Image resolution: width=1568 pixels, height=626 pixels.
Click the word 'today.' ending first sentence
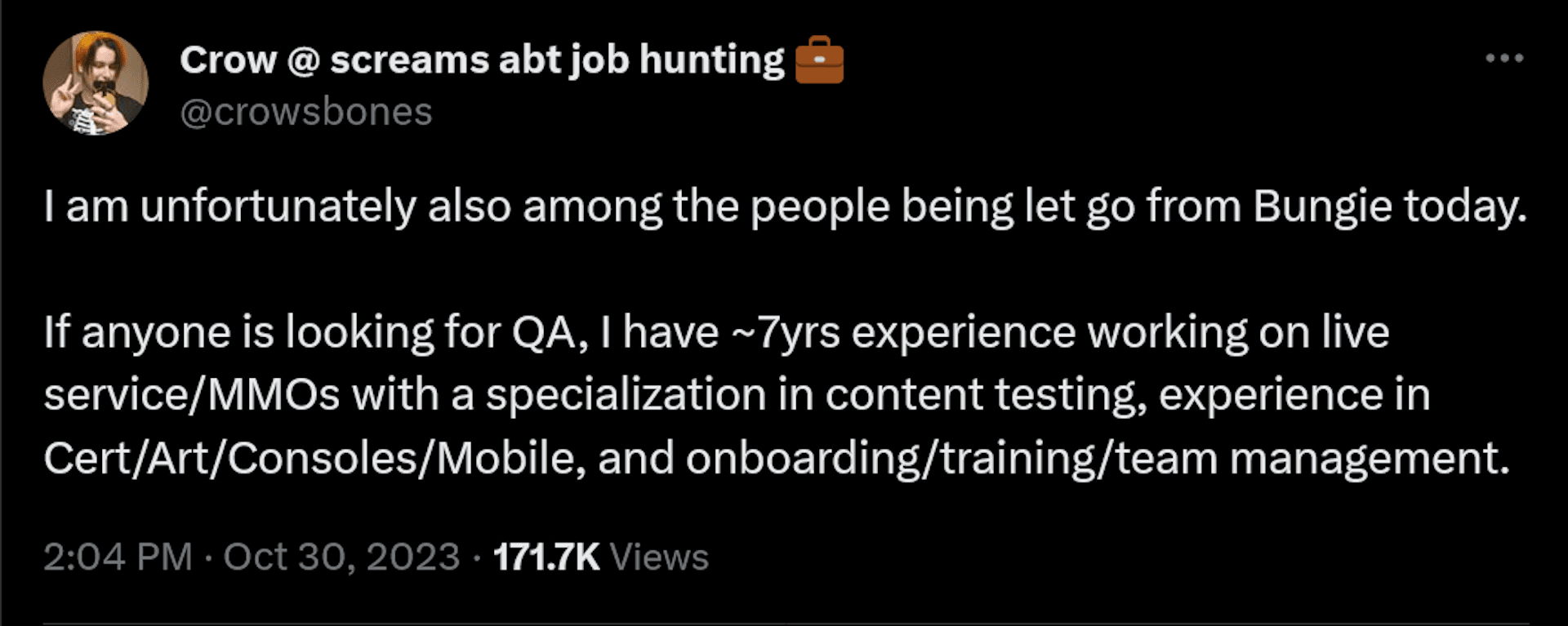(1466, 207)
